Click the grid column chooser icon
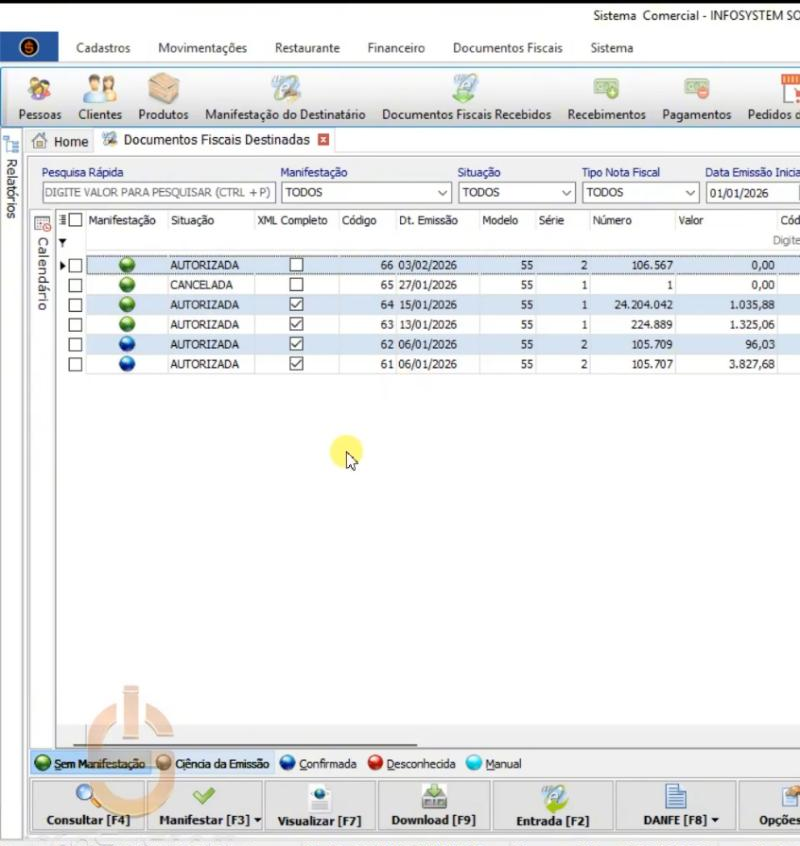Viewport: 800px width, 846px height. click(63, 220)
